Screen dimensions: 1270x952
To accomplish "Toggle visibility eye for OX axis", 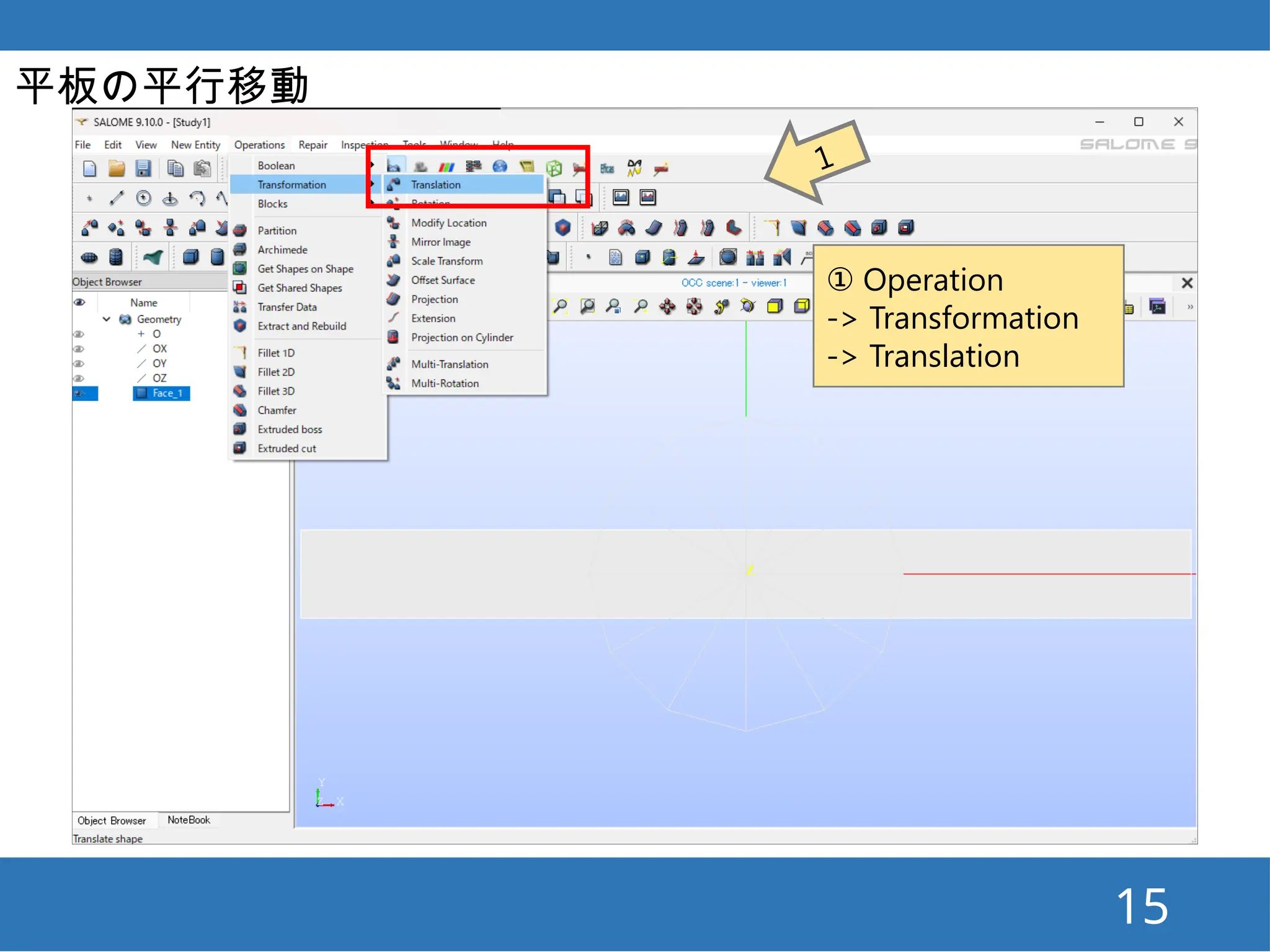I will click(x=79, y=349).
